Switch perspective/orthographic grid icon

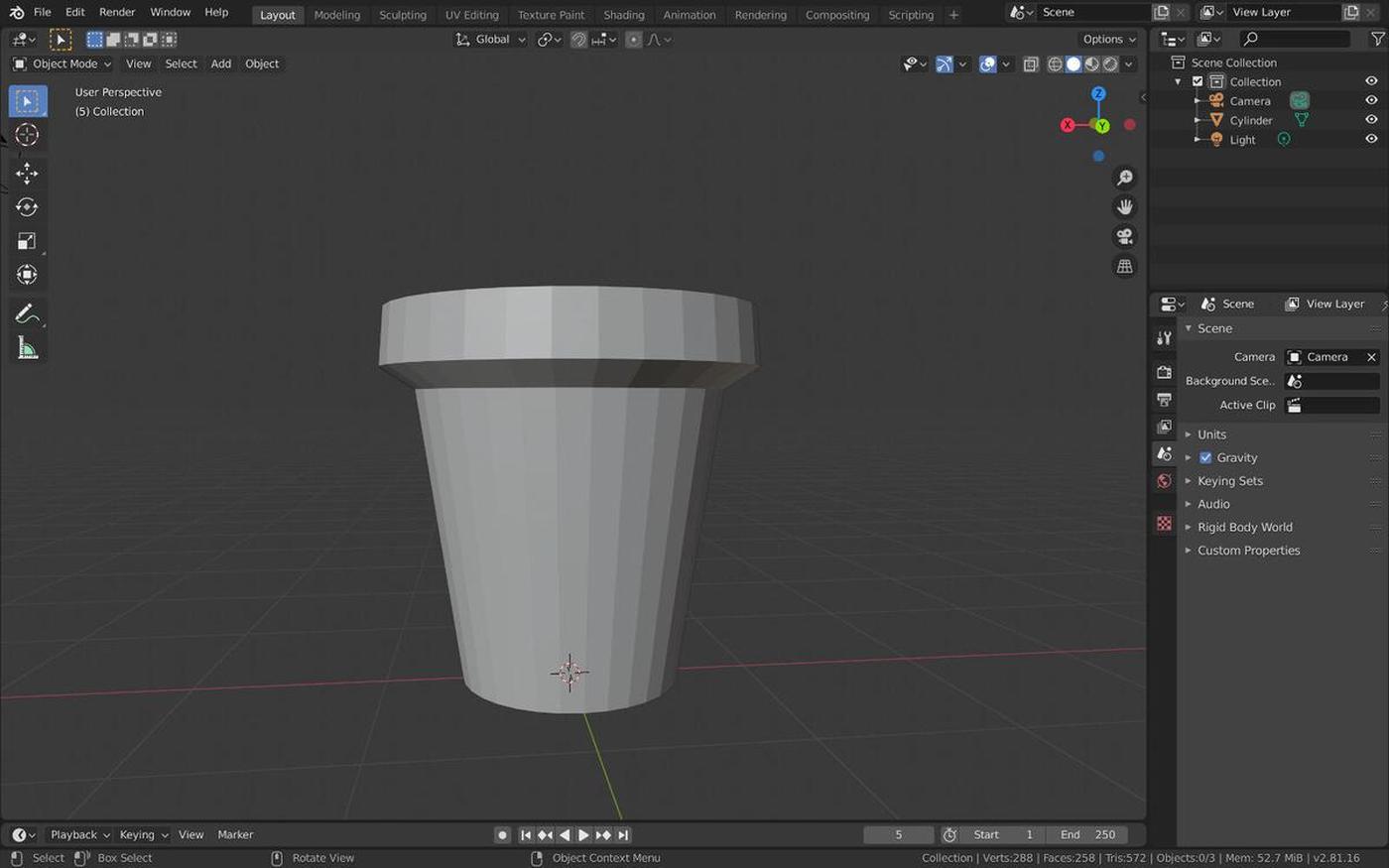pyautogui.click(x=1124, y=266)
